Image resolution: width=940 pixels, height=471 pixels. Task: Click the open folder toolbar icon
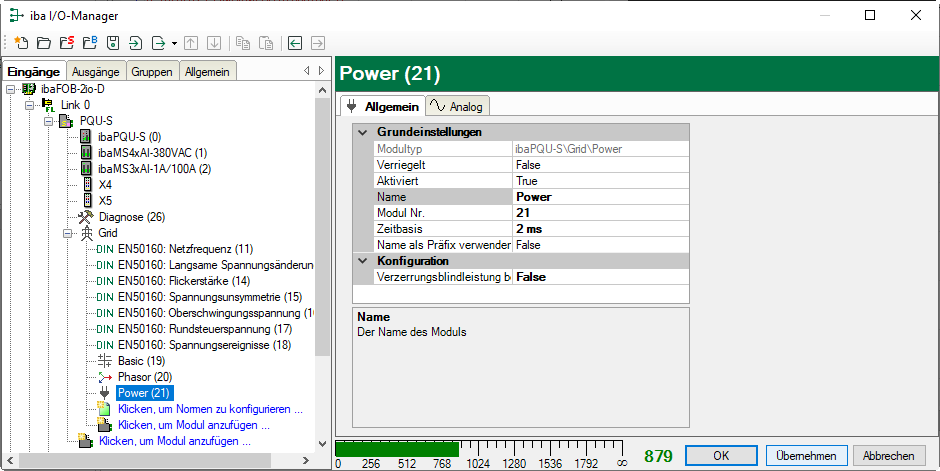[43, 43]
